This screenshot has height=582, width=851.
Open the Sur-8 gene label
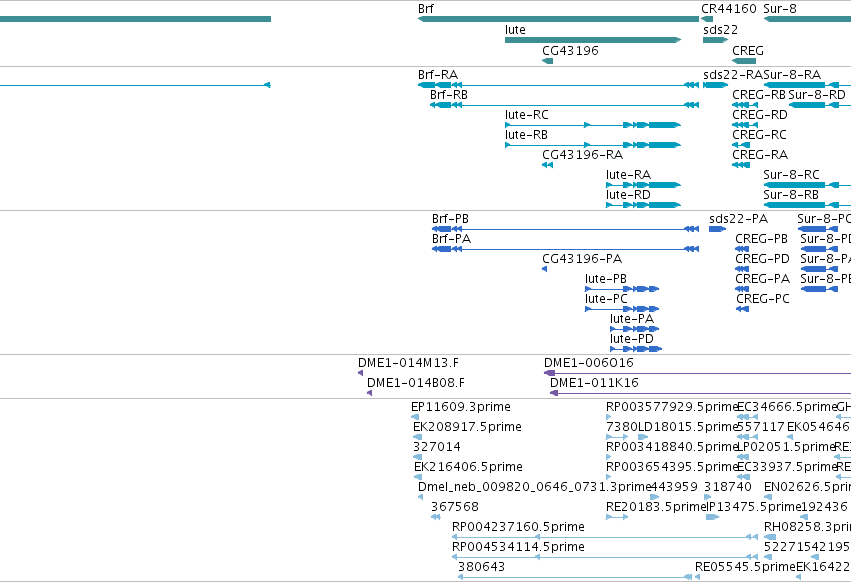pyautogui.click(x=780, y=9)
